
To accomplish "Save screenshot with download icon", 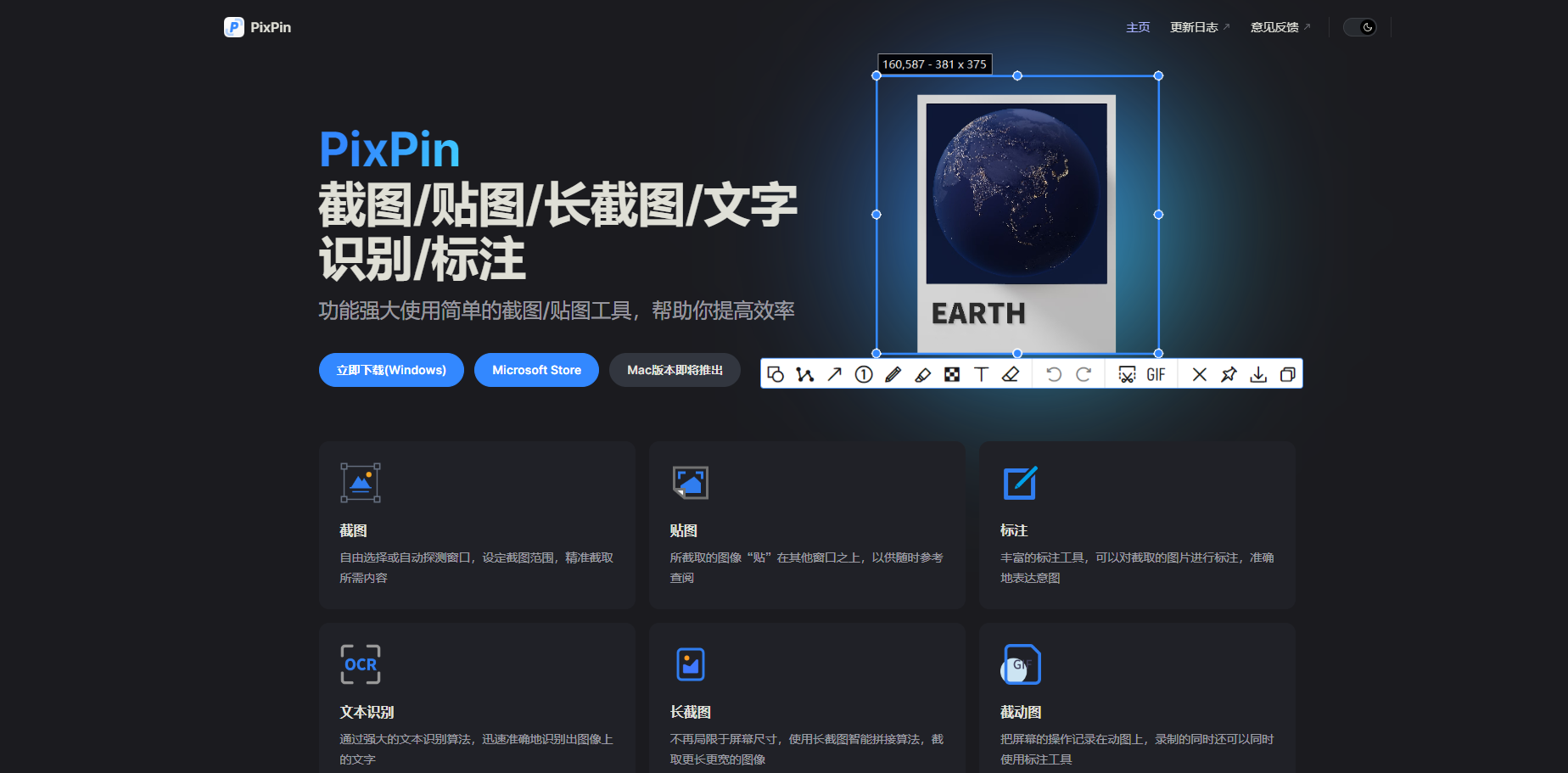I will (1258, 374).
